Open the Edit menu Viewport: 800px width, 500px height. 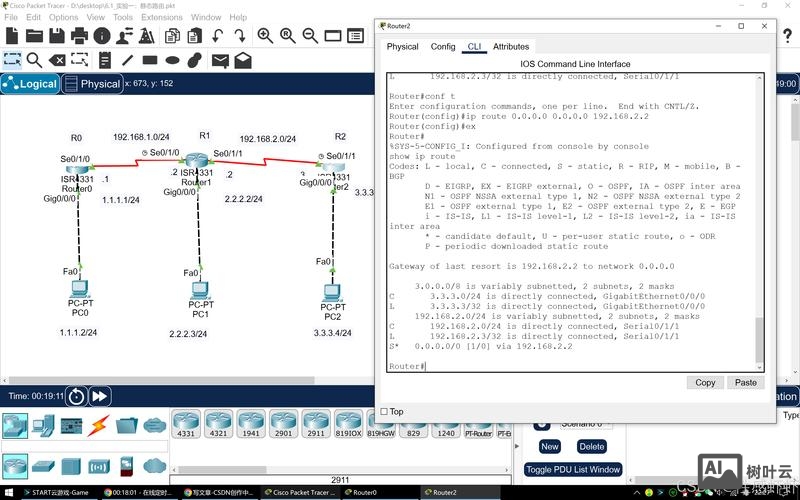pos(33,17)
